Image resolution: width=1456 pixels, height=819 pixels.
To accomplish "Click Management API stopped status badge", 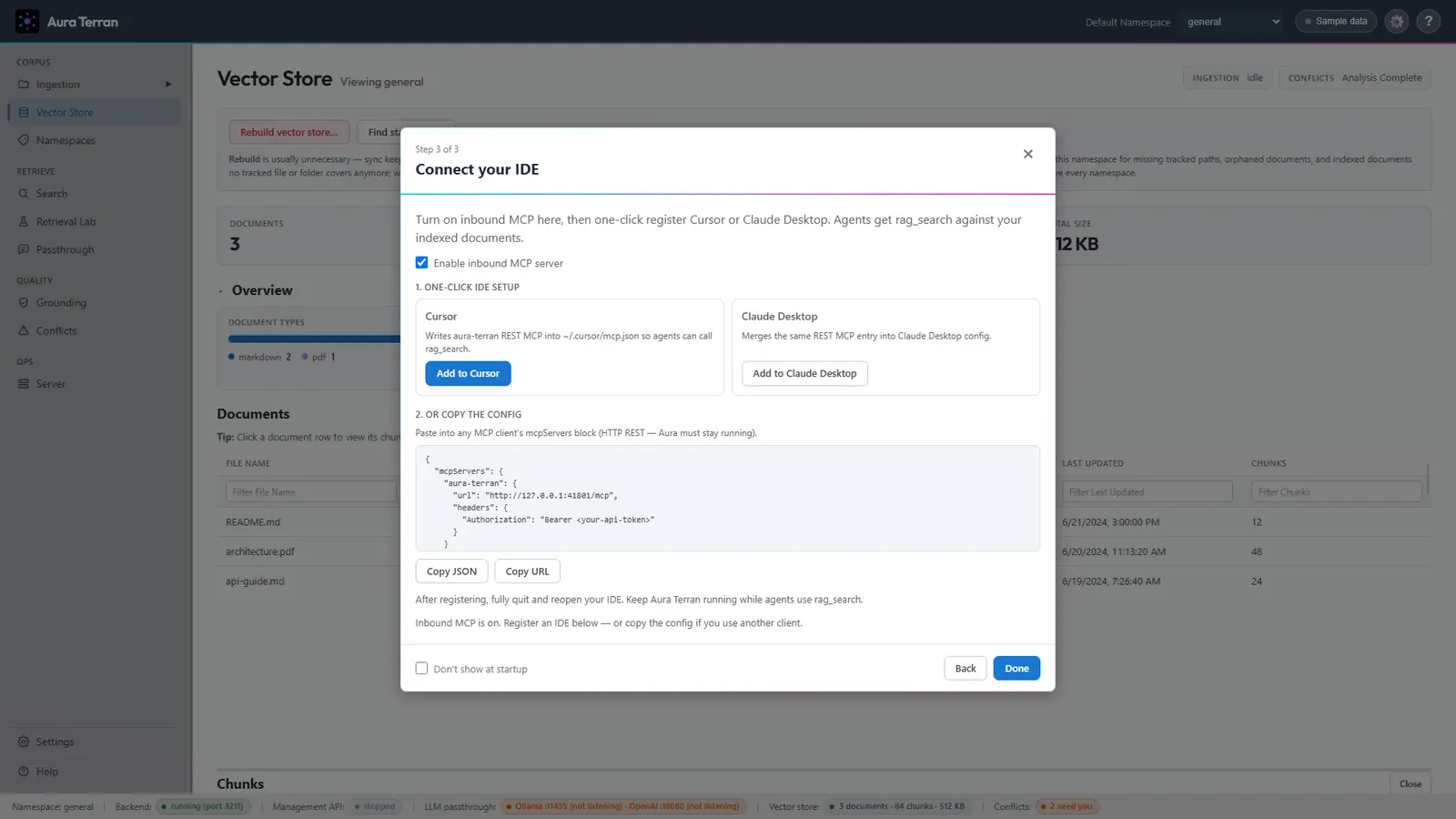I will point(376,806).
